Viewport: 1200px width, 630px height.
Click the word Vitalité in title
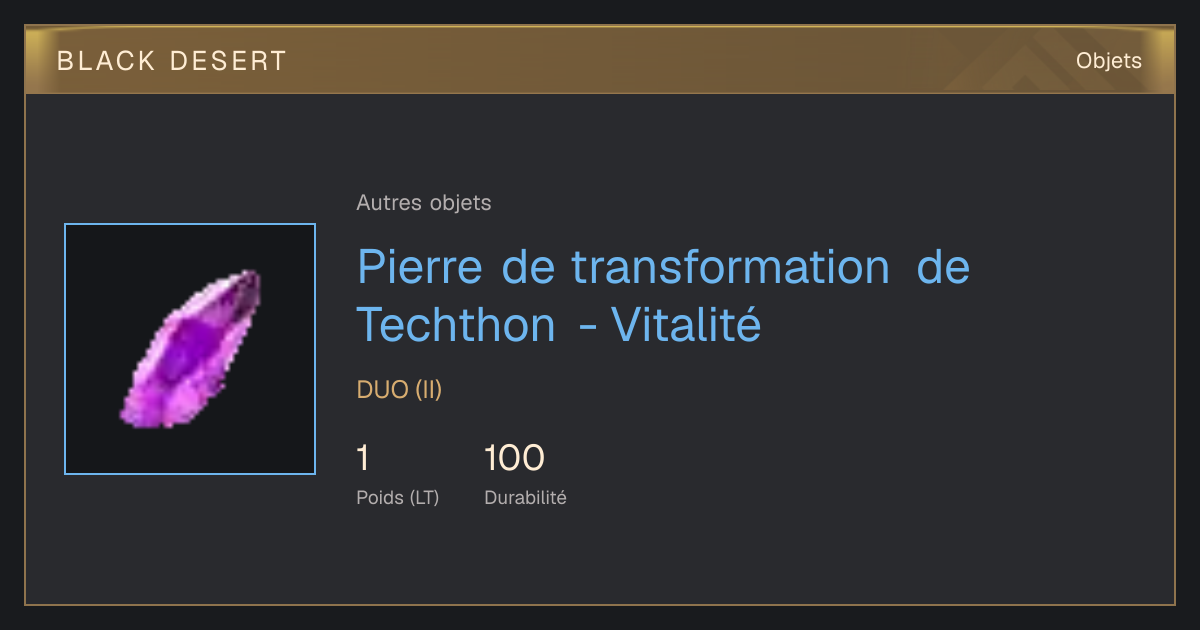pyautogui.click(x=686, y=324)
